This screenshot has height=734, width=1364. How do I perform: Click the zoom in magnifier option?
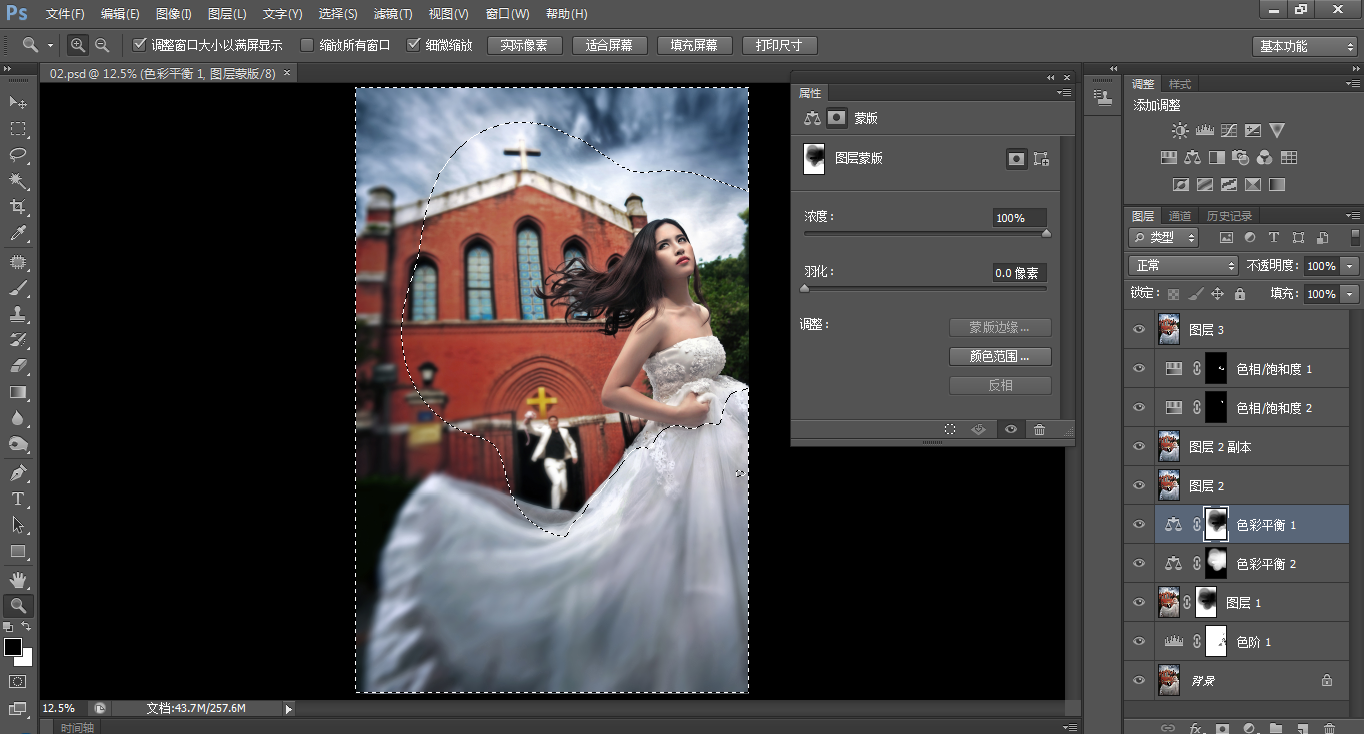coord(78,45)
